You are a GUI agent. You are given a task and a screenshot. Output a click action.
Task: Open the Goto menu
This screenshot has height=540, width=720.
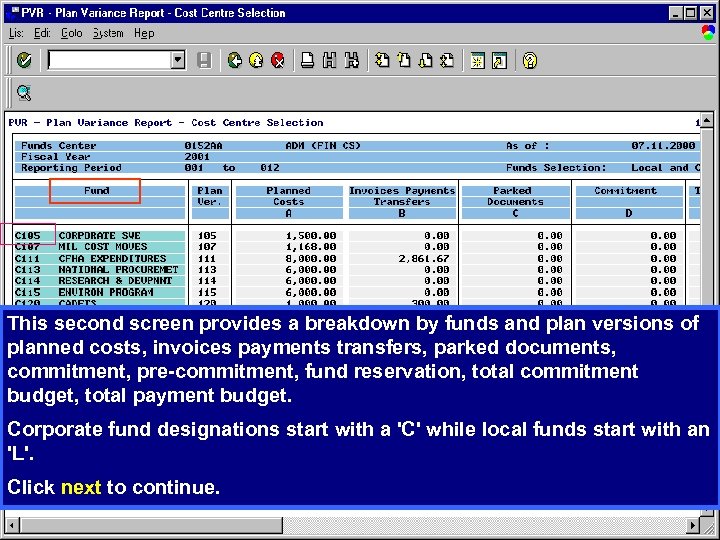click(72, 33)
